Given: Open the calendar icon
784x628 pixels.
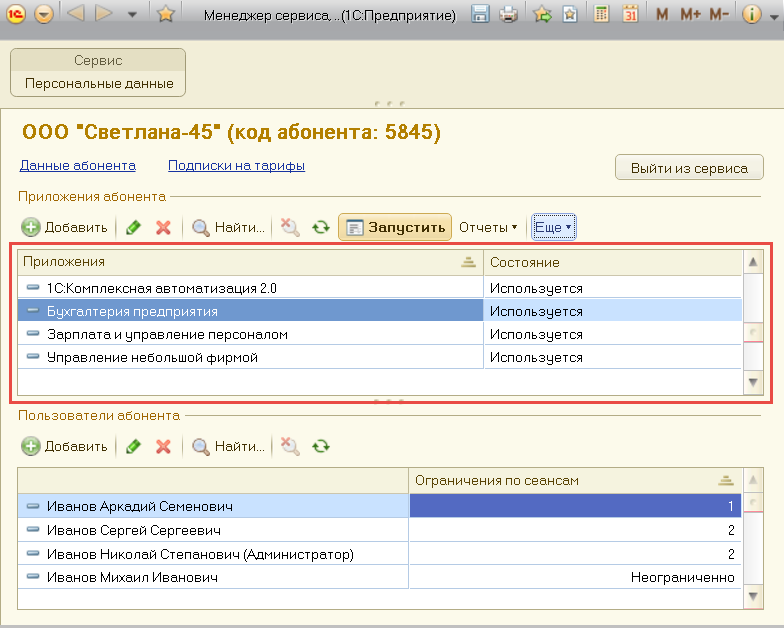Looking at the screenshot, I should click(630, 14).
